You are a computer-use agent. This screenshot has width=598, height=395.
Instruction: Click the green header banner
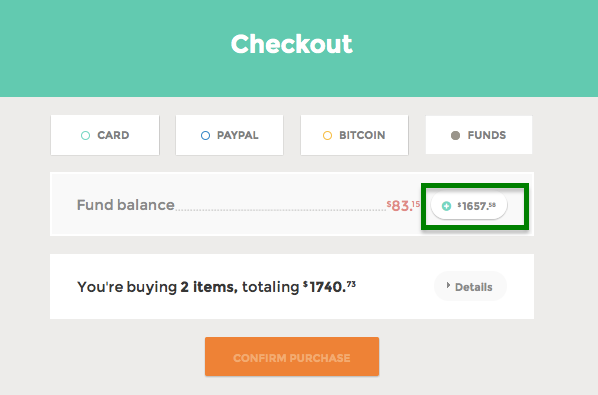tap(299, 48)
